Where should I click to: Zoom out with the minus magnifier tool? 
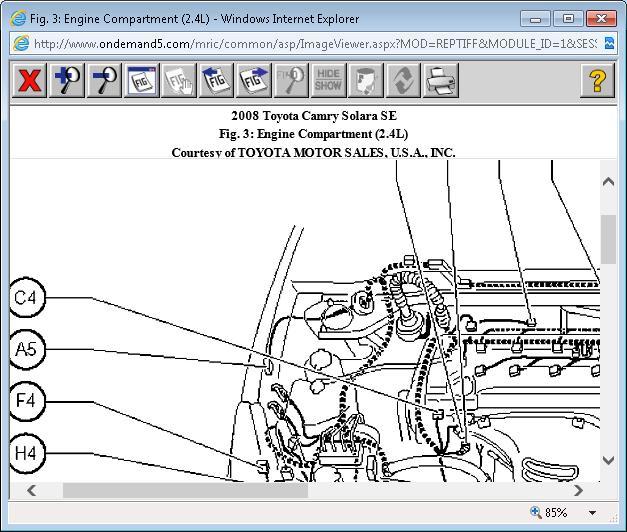click(x=104, y=80)
